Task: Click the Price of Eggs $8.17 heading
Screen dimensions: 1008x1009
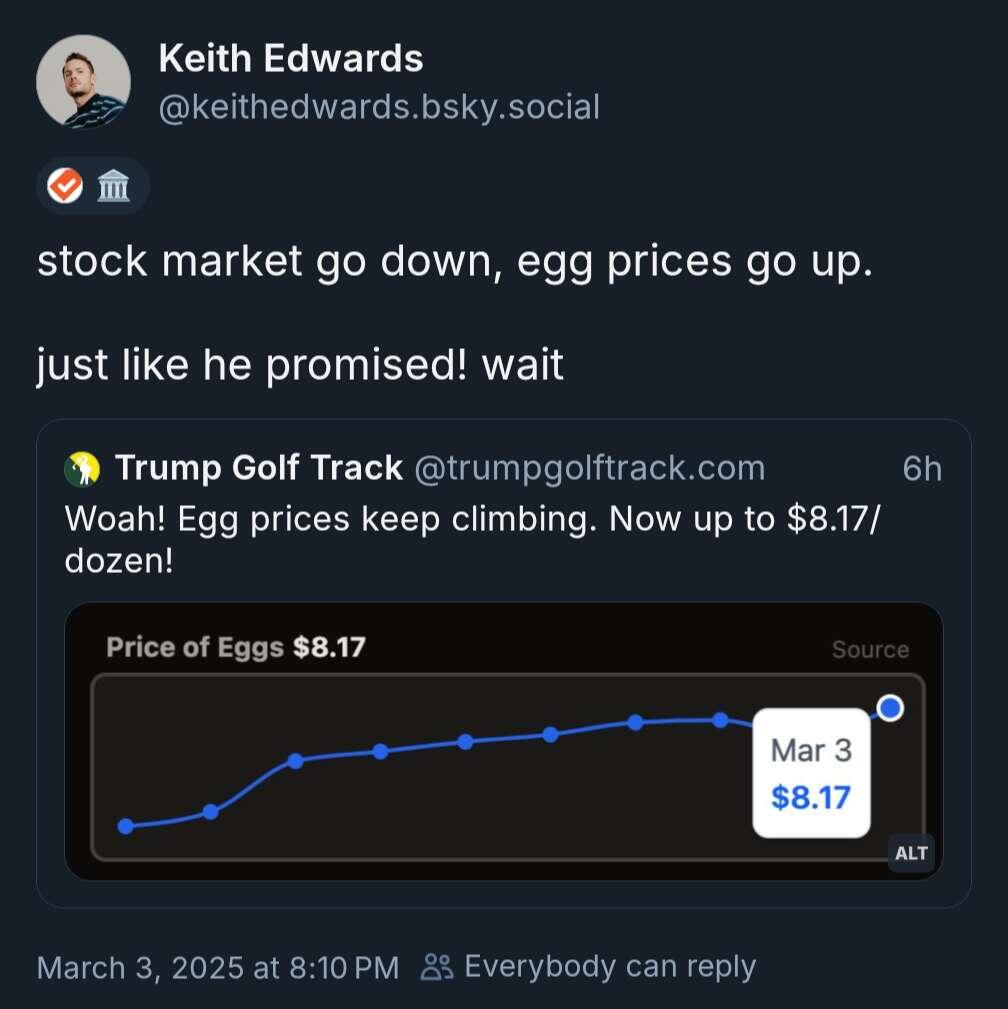Action: (x=236, y=647)
